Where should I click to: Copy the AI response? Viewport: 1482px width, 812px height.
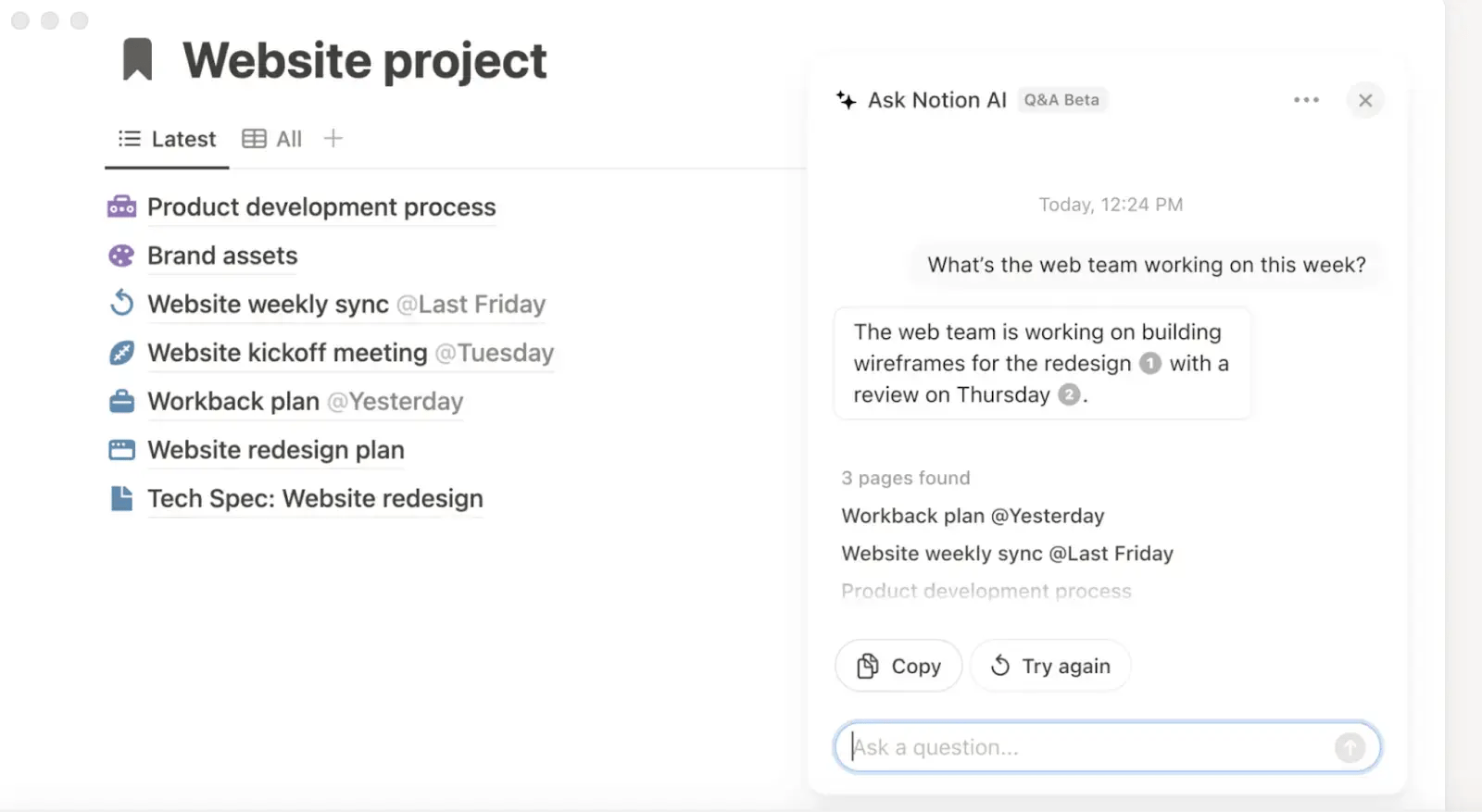pyautogui.click(x=898, y=666)
